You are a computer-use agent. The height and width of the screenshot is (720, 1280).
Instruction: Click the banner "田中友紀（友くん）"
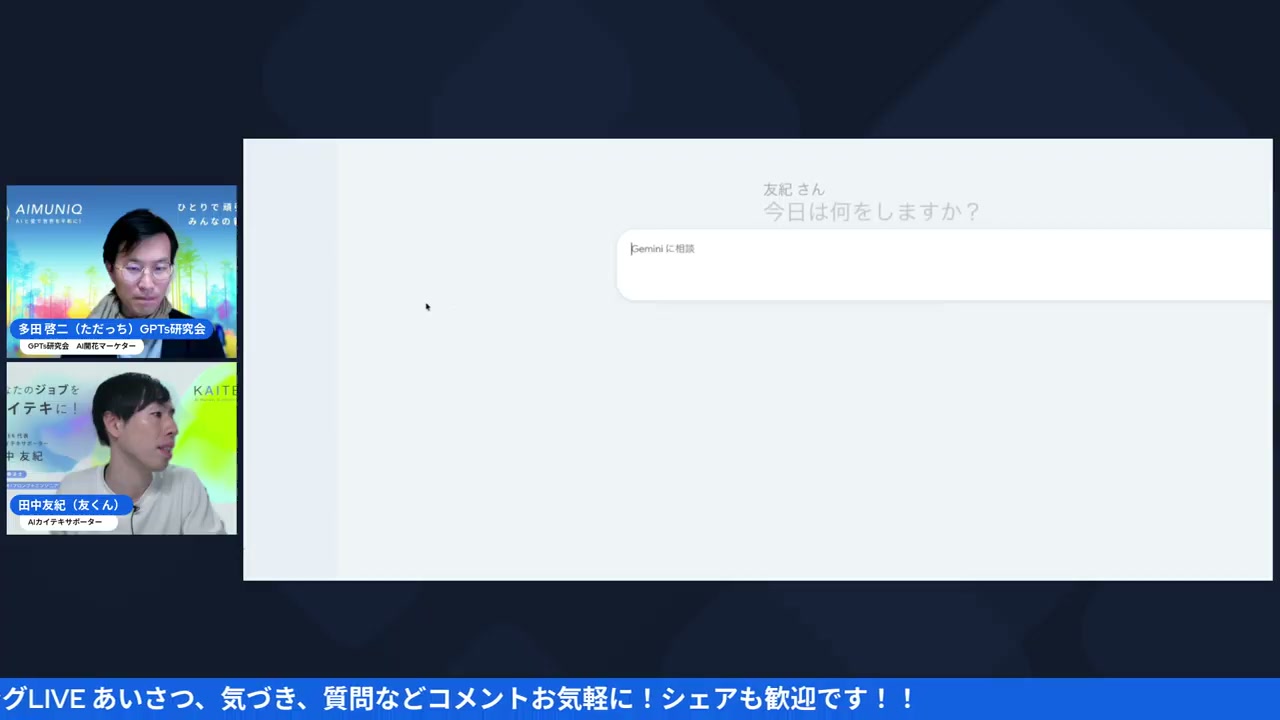(67, 504)
